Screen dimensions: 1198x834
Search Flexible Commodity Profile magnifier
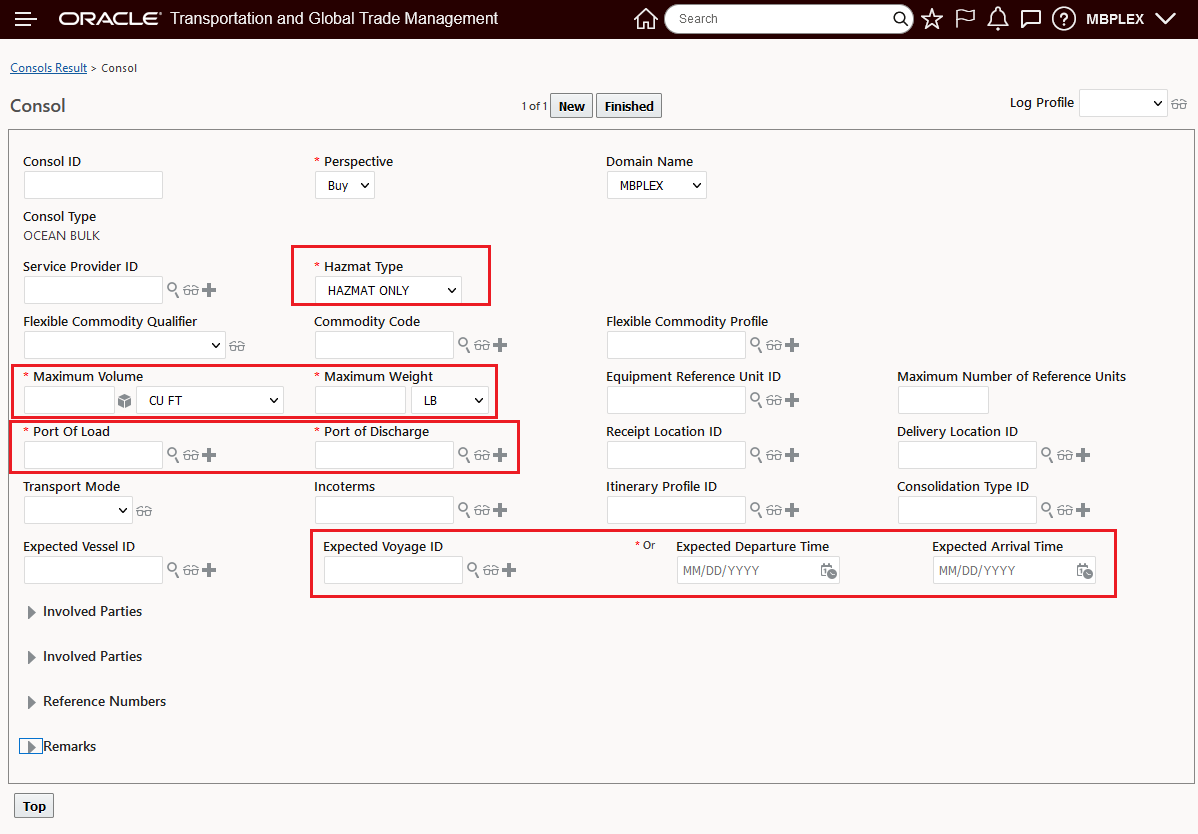pos(756,344)
